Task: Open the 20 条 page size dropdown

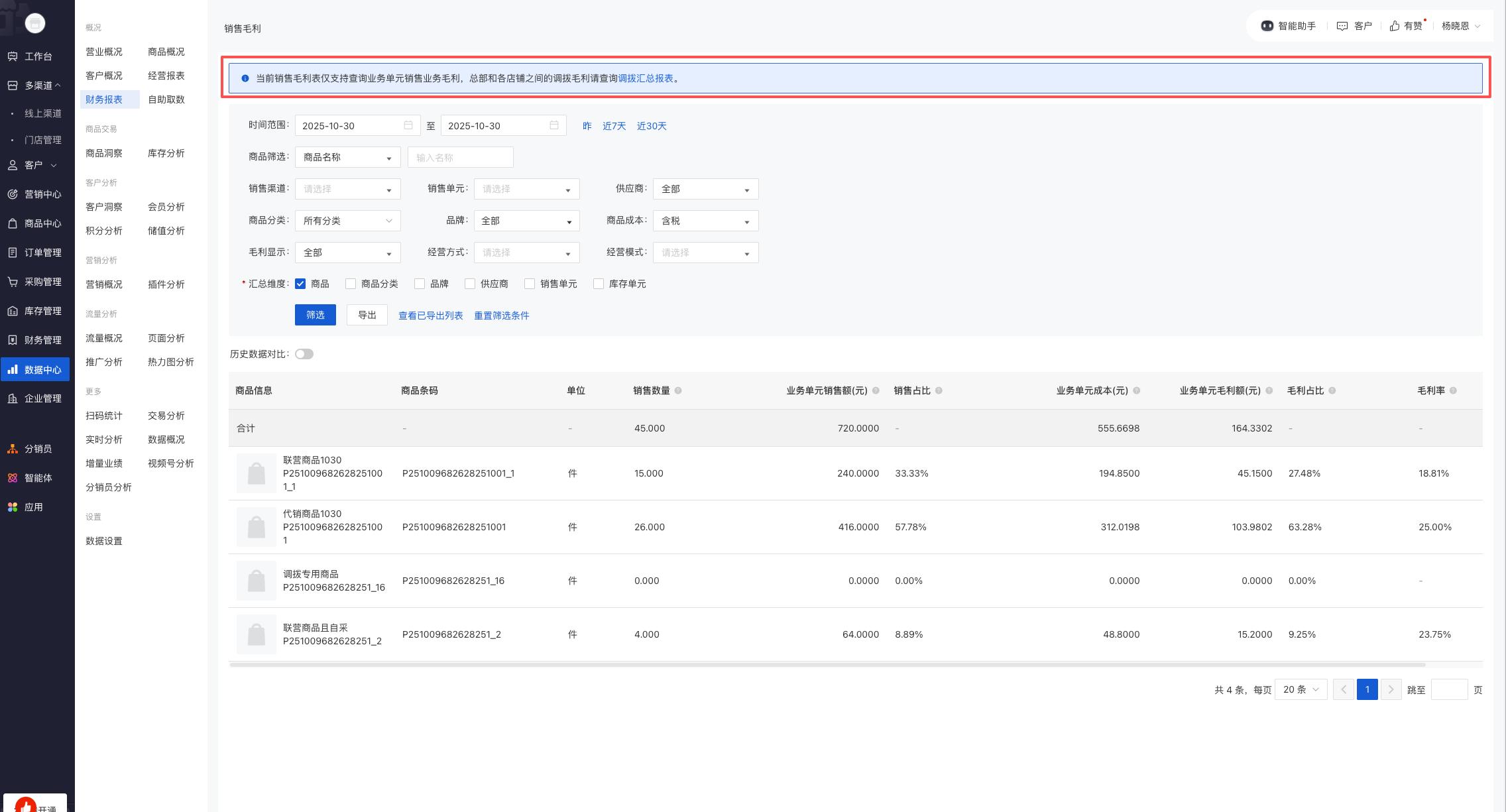Action: click(1301, 689)
